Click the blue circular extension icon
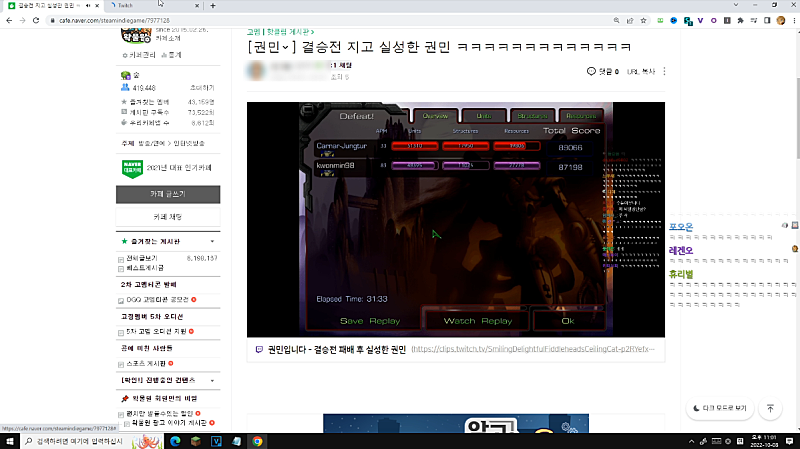 pyautogui.click(x=673, y=20)
